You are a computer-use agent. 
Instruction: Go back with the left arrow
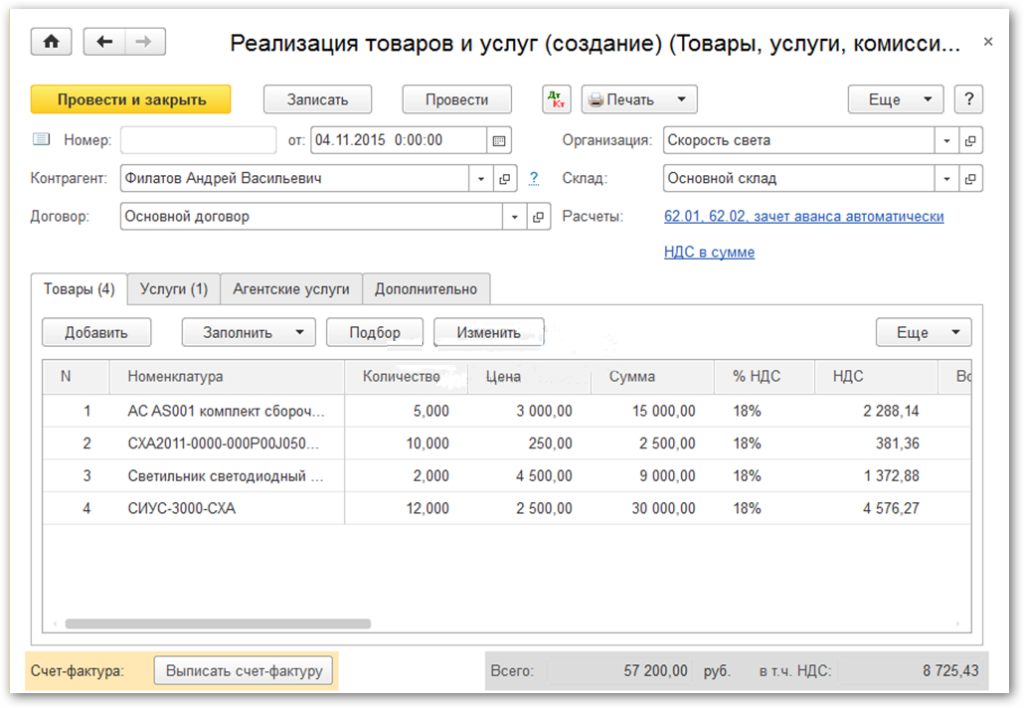pos(105,41)
